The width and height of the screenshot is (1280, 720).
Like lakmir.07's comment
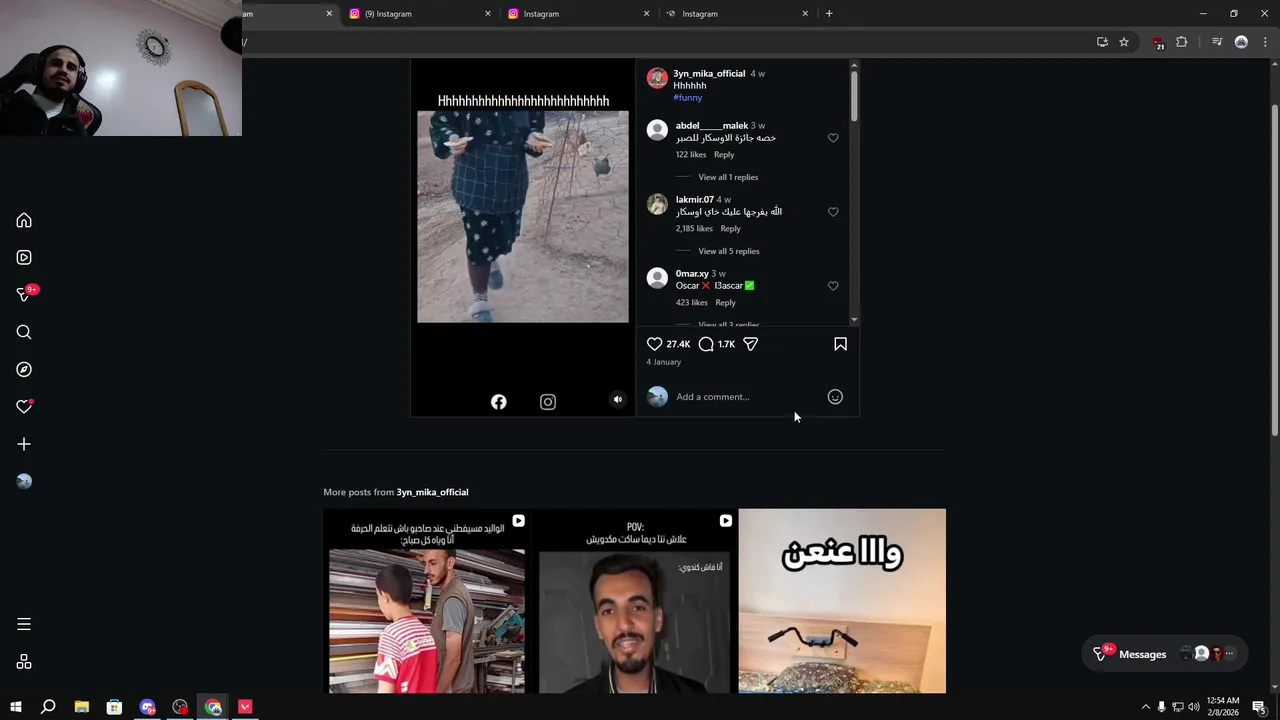833,212
